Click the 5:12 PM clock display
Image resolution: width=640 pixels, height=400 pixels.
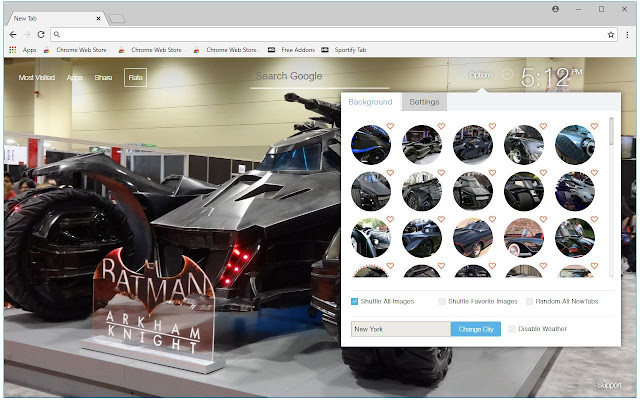point(551,77)
